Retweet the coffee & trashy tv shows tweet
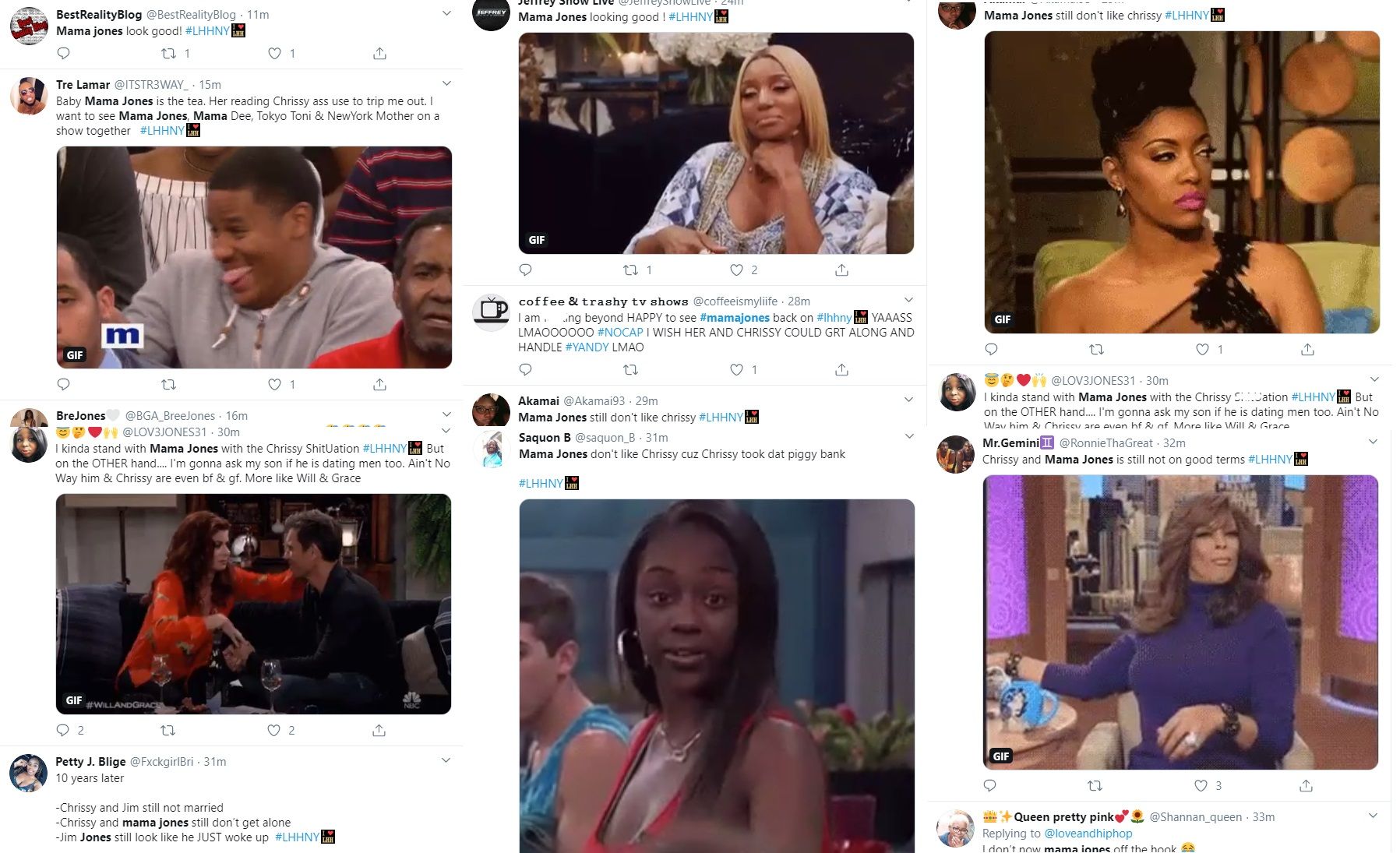Viewport: 1400px width, 853px height. tap(631, 369)
